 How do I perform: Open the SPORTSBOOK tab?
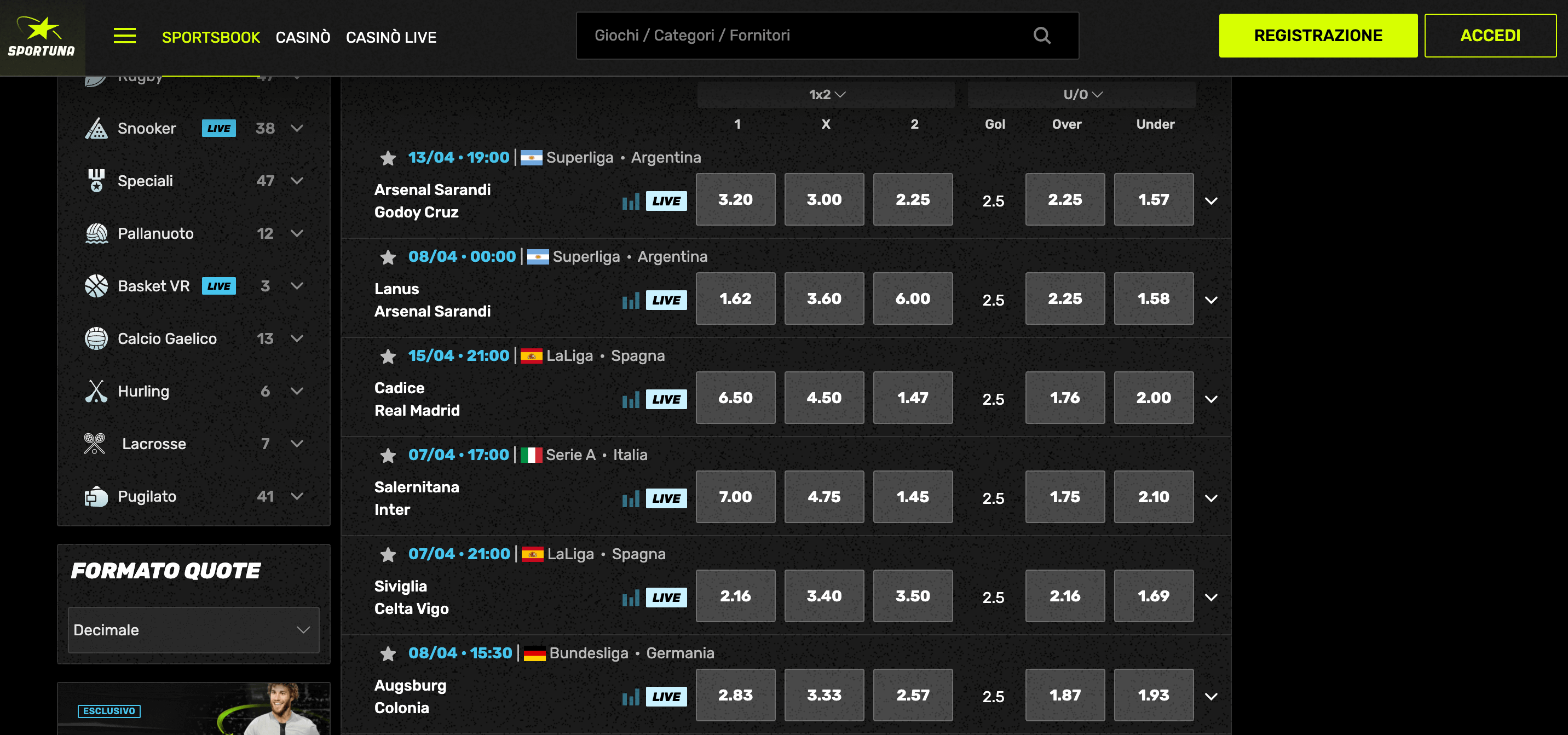(211, 37)
